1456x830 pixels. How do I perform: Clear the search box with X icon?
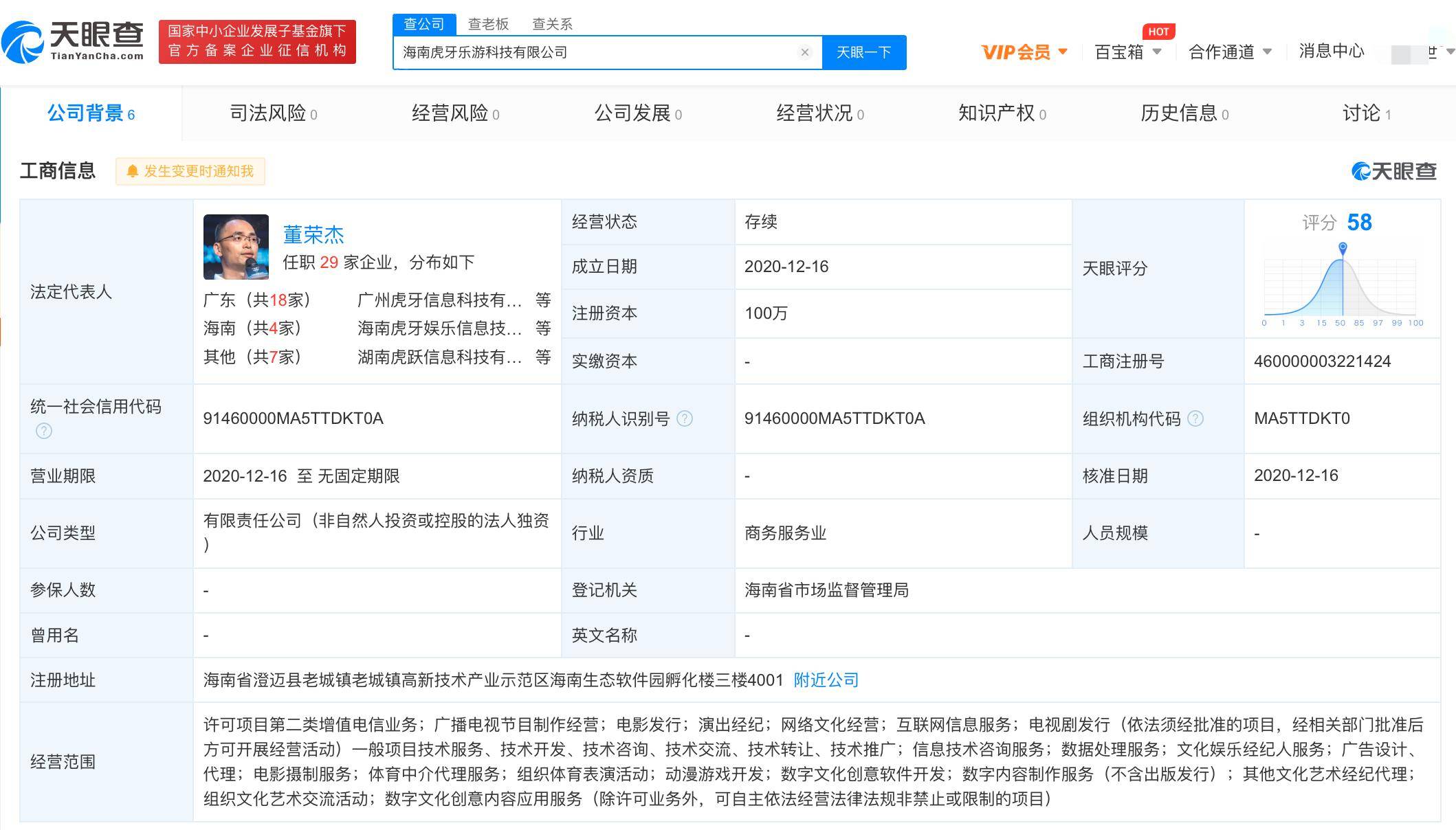804,52
